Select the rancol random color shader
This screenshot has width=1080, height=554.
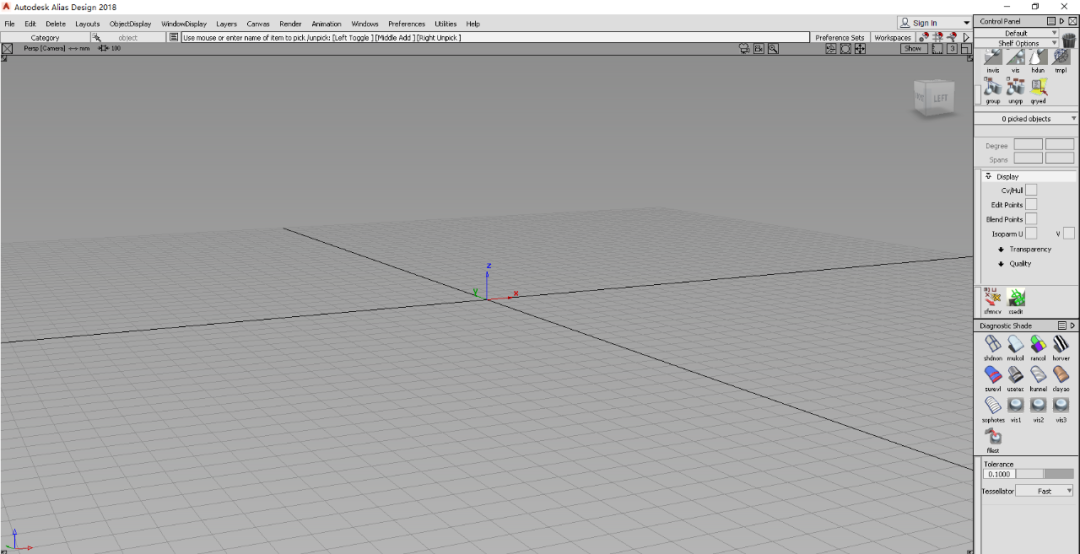(x=1038, y=345)
